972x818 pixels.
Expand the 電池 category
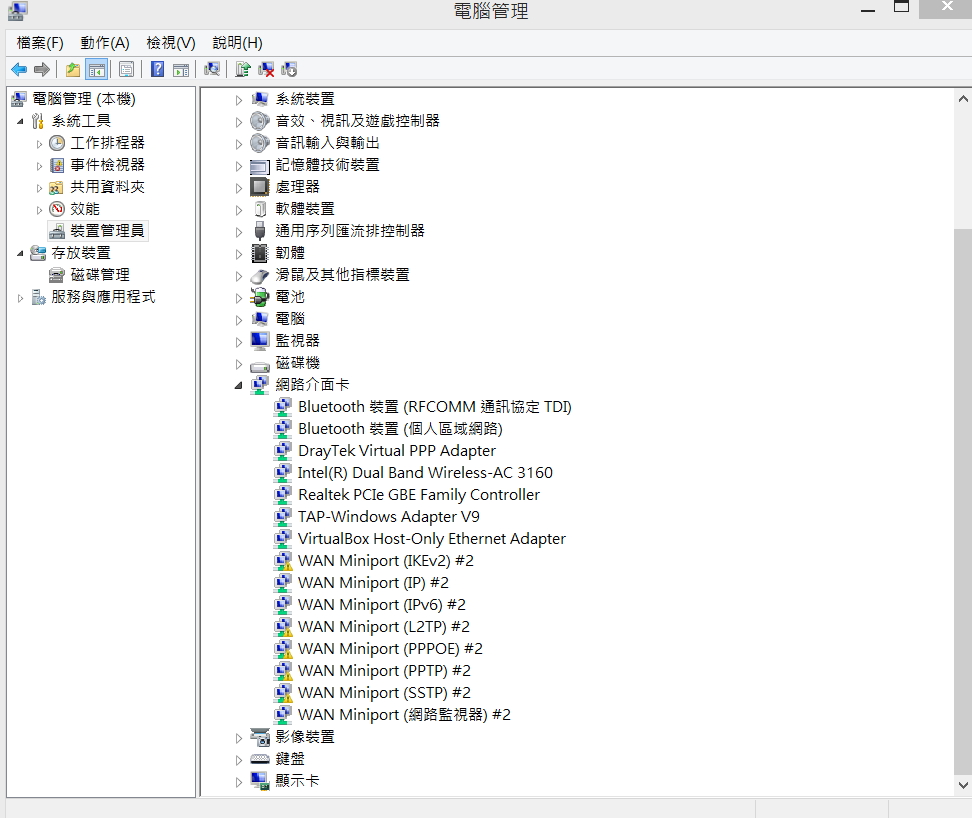(x=238, y=297)
